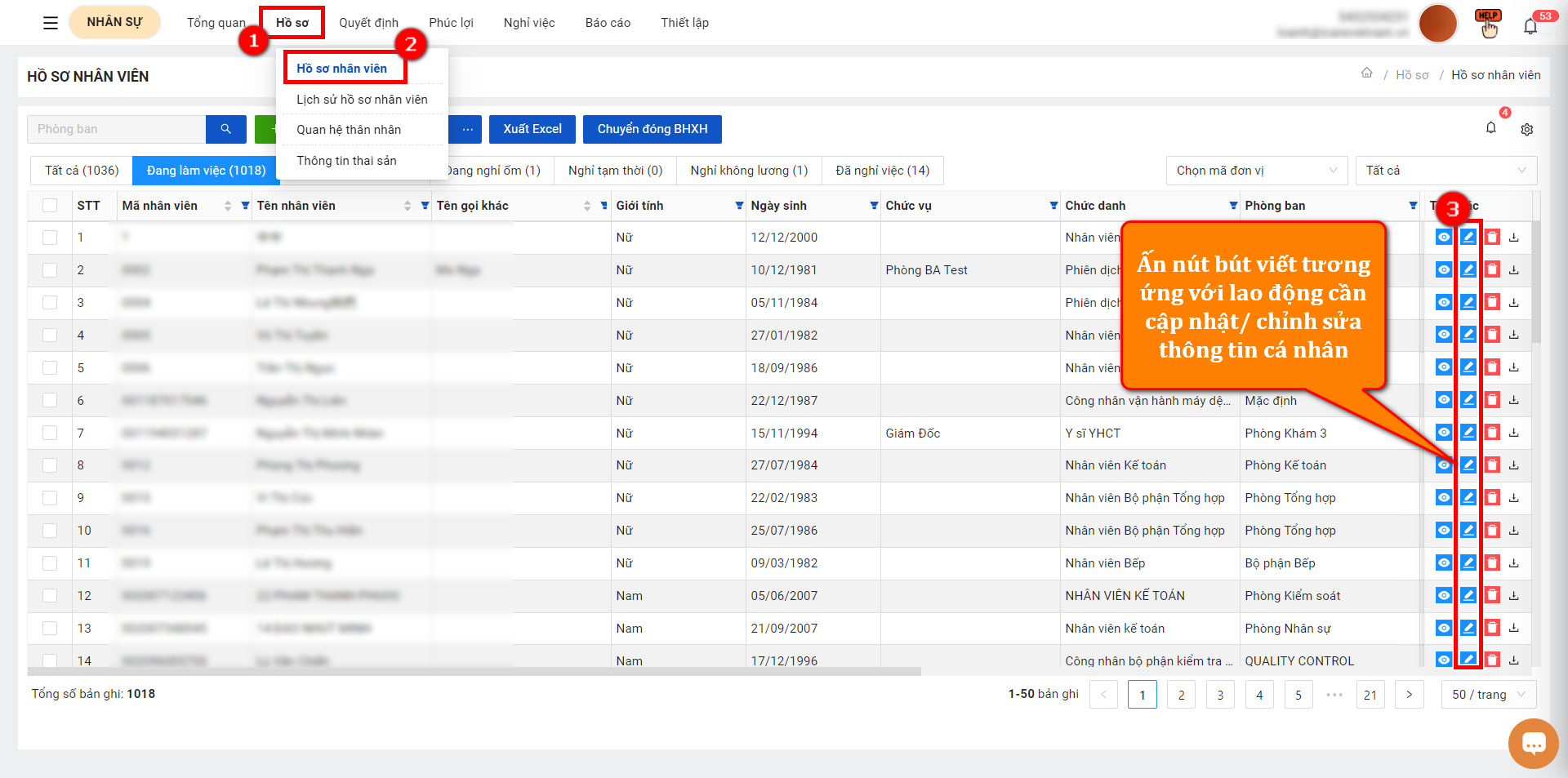
Task: Open notifications bell with 53 badge
Action: click(x=1531, y=24)
